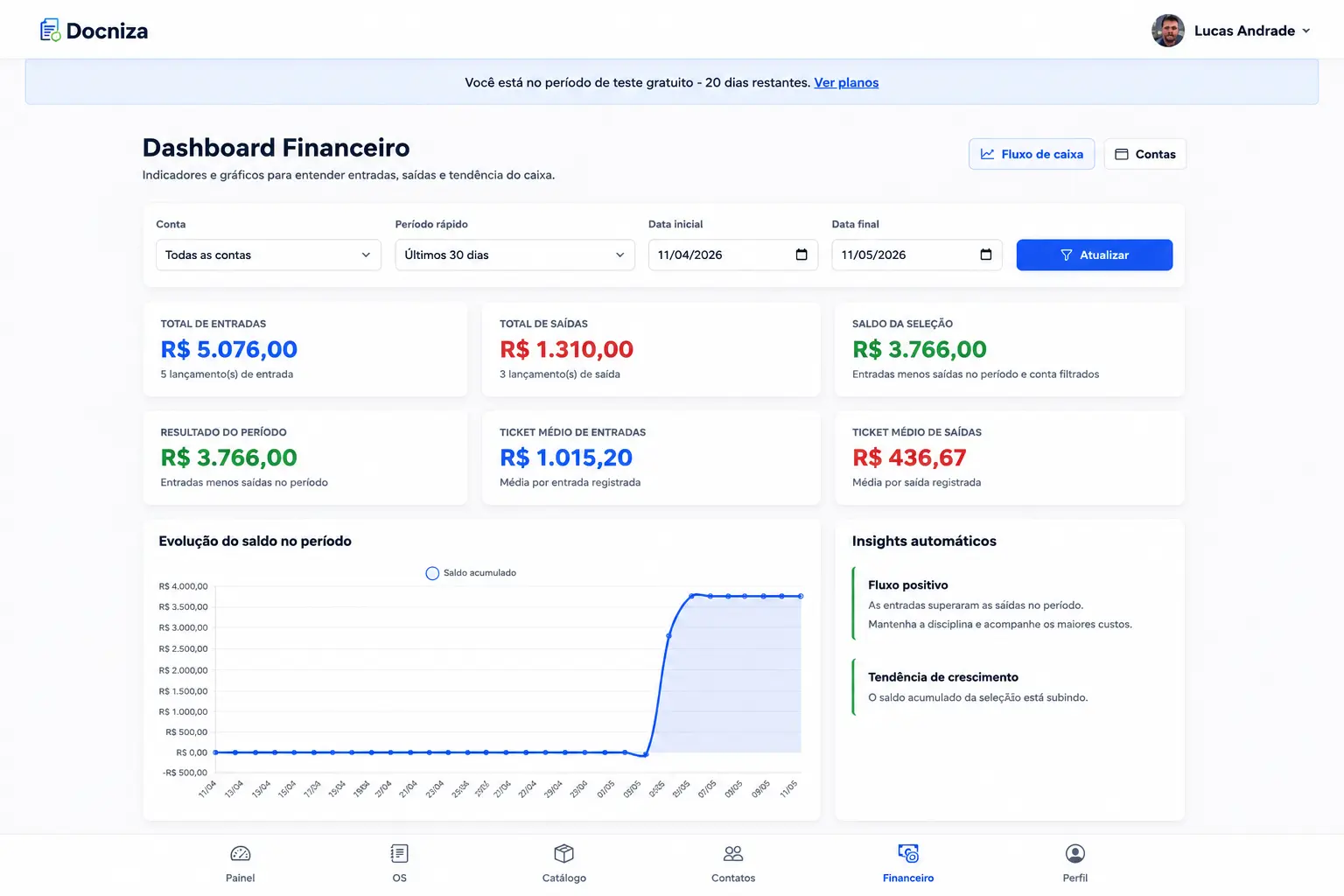Open the OS orders icon
Screen dimensions: 1344x896
point(399,853)
